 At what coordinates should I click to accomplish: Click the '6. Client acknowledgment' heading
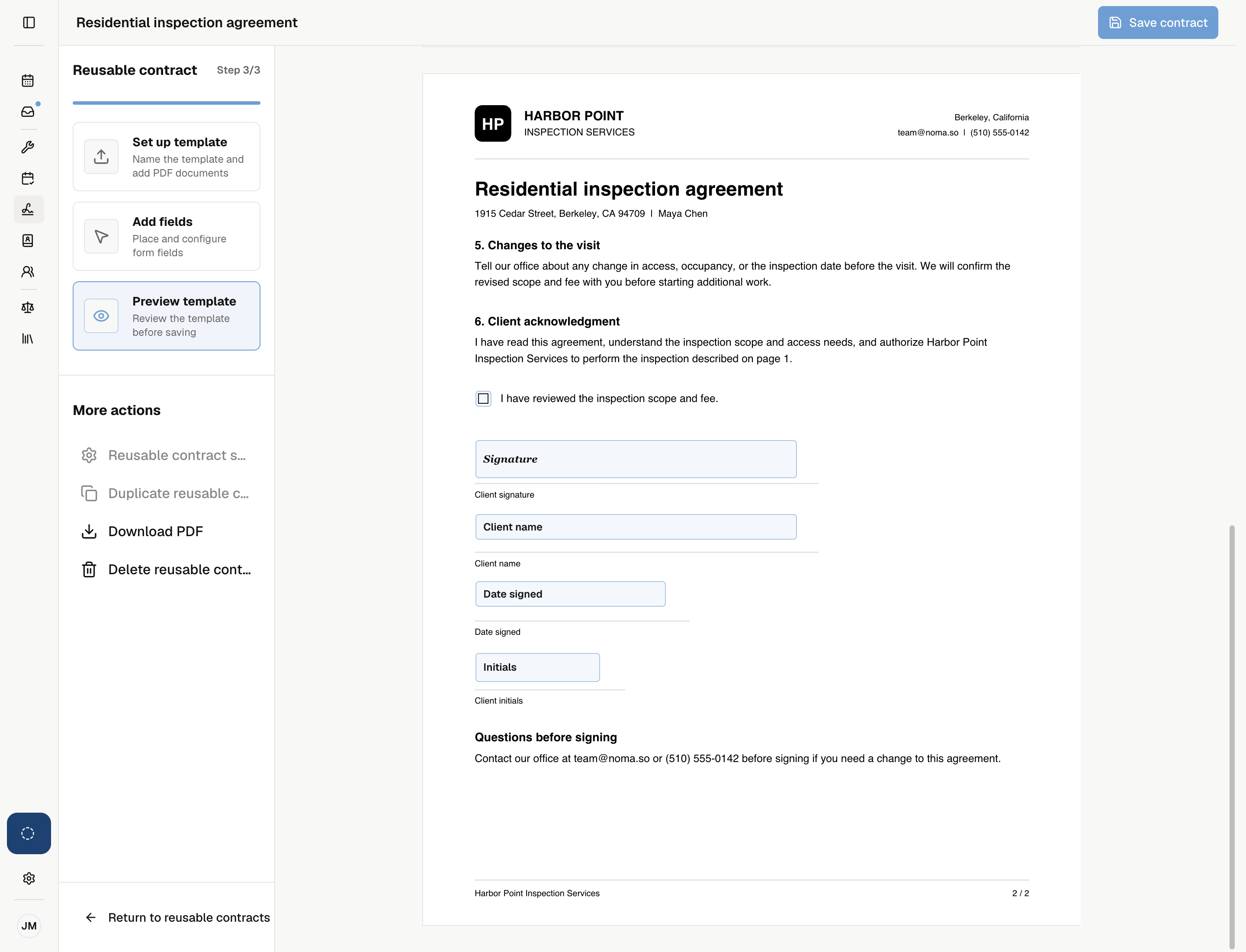click(547, 321)
